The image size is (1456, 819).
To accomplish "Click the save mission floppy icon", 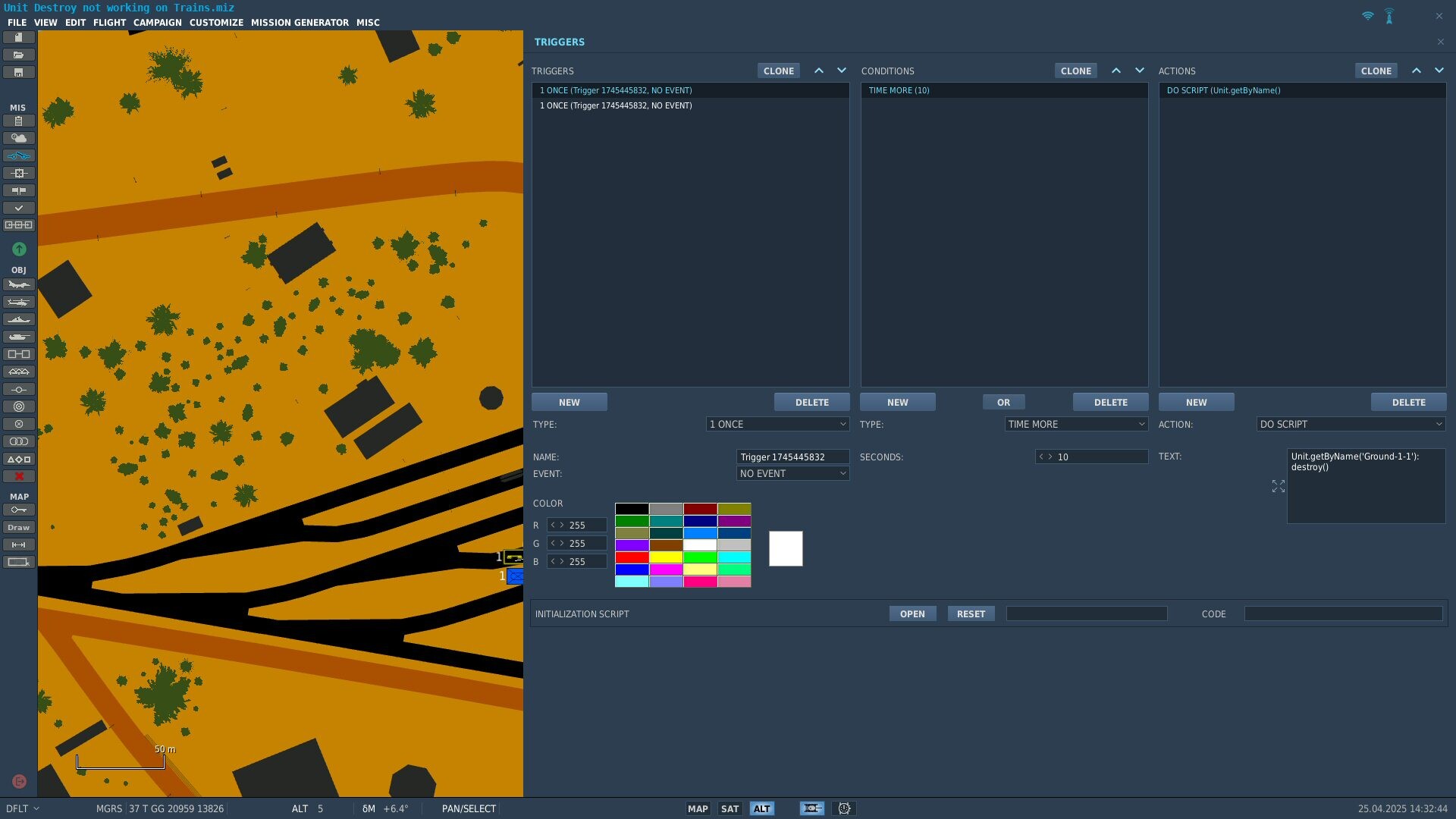I will [x=18, y=72].
